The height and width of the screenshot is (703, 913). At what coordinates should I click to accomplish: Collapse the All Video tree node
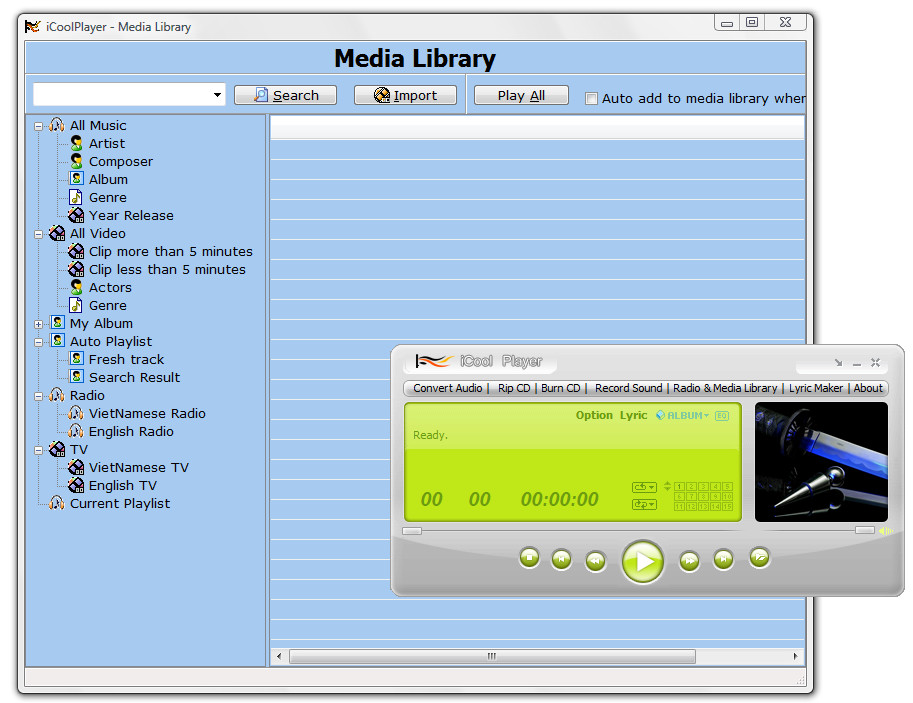(x=38, y=234)
